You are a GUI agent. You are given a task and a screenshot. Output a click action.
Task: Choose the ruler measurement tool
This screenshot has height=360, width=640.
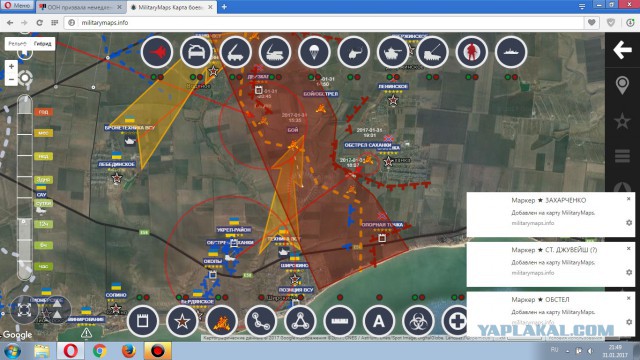click(340, 321)
